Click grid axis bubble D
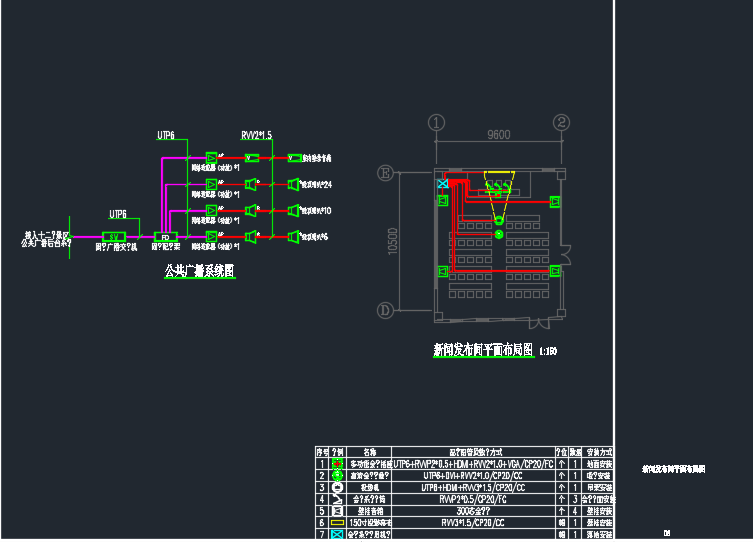The image size is (753, 542). point(385,310)
